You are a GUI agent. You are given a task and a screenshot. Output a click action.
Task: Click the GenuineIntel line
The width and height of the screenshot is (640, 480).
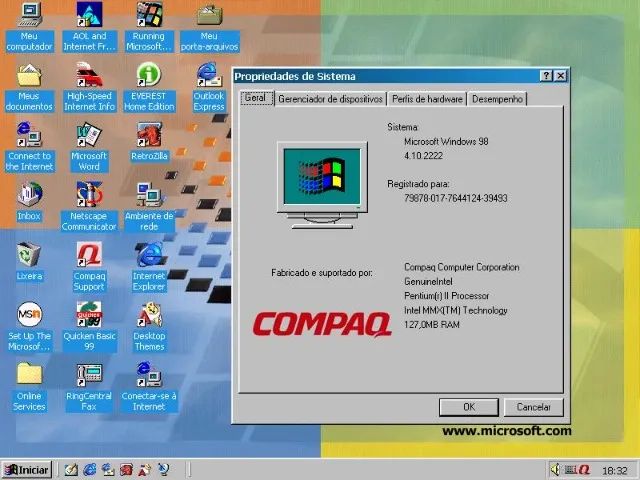pos(428,282)
